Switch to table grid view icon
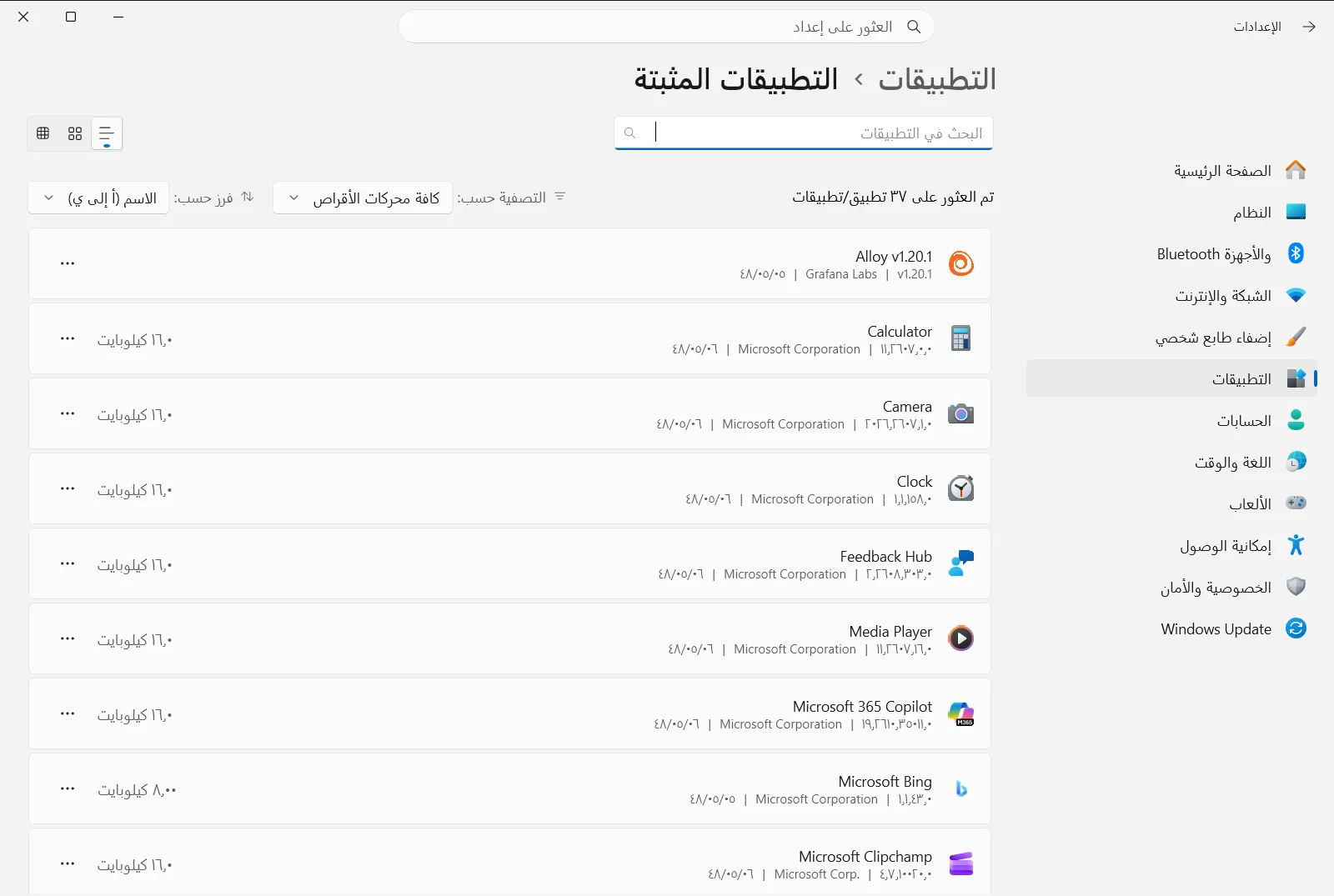Image resolution: width=1334 pixels, height=896 pixels. pyautogui.click(x=43, y=133)
